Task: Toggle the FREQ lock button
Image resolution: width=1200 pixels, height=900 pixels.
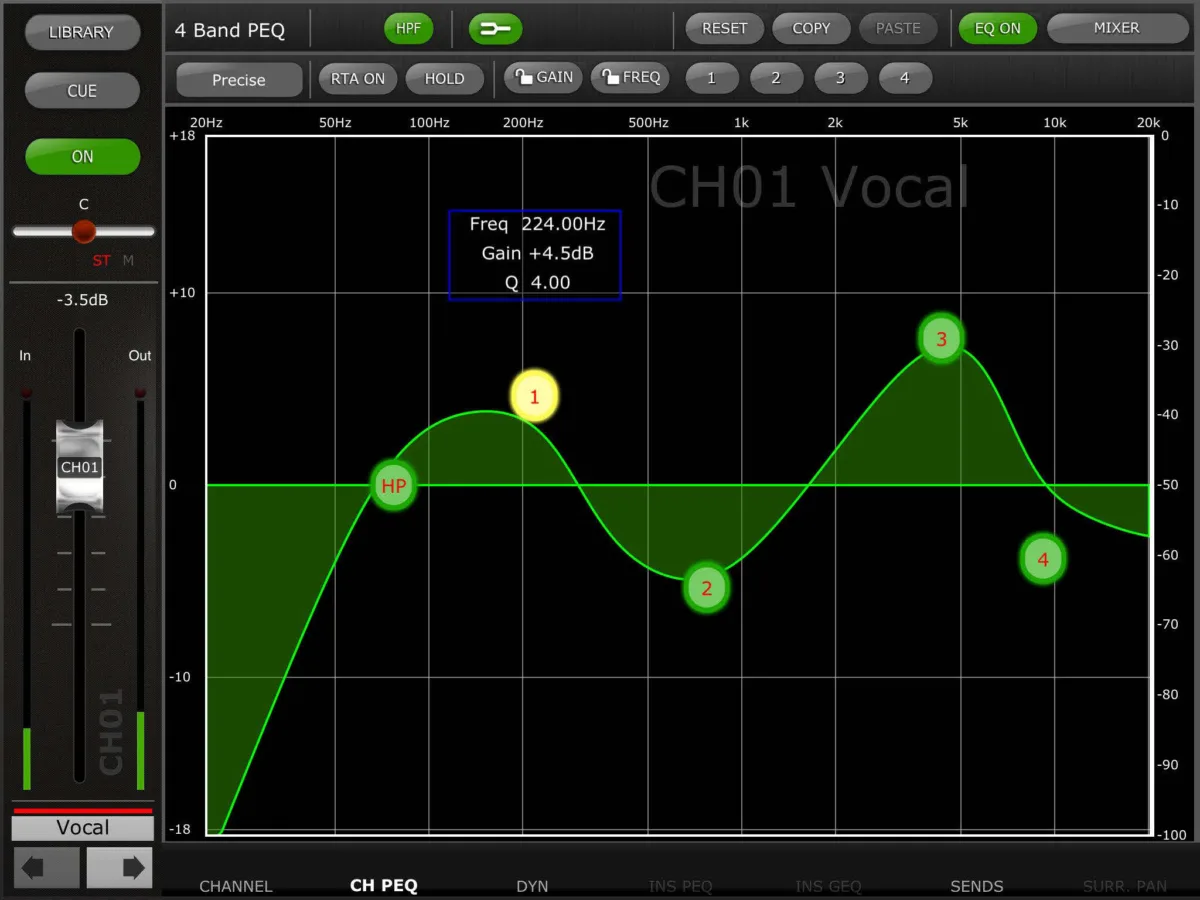Action: point(630,77)
